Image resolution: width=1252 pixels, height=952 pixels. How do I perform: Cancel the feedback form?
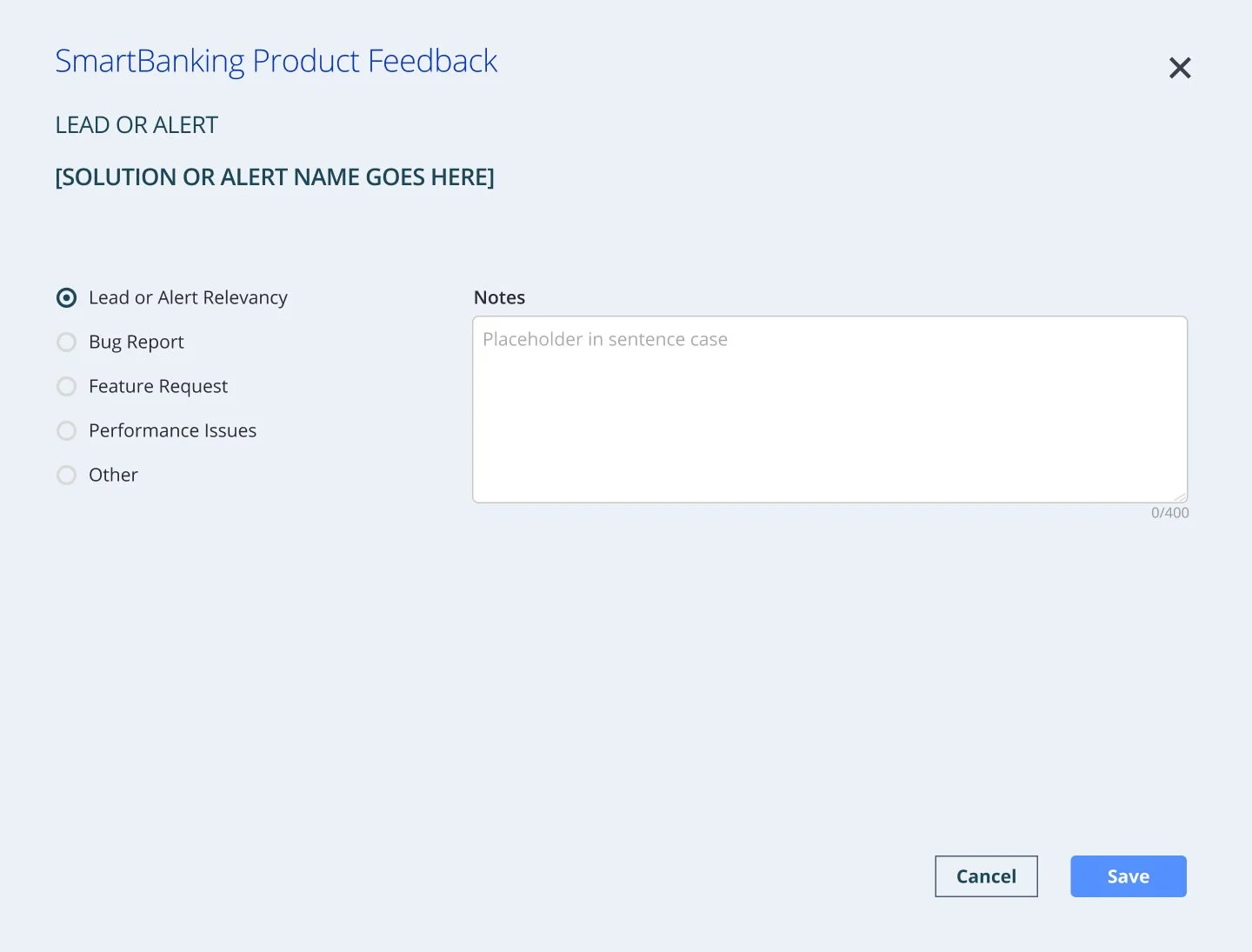click(986, 876)
